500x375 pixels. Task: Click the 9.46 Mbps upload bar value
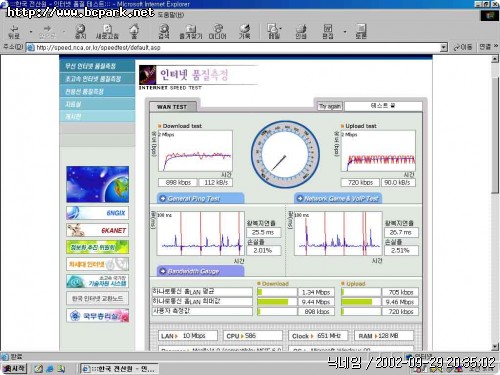click(400, 302)
